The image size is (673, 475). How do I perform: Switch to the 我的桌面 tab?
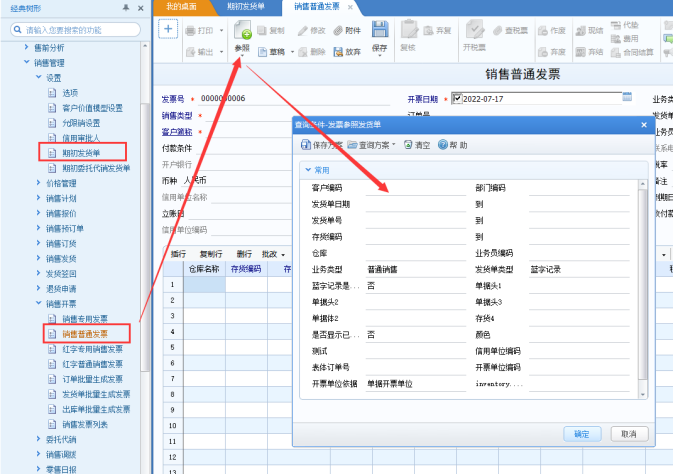[181, 6]
